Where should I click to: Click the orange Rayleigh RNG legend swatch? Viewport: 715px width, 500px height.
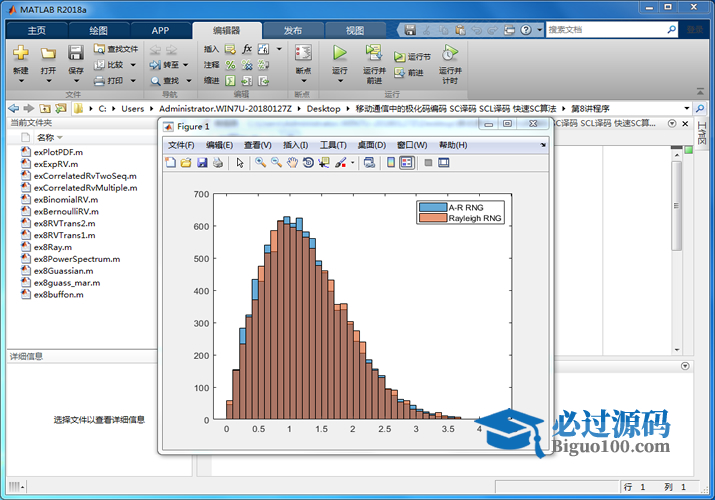point(433,218)
